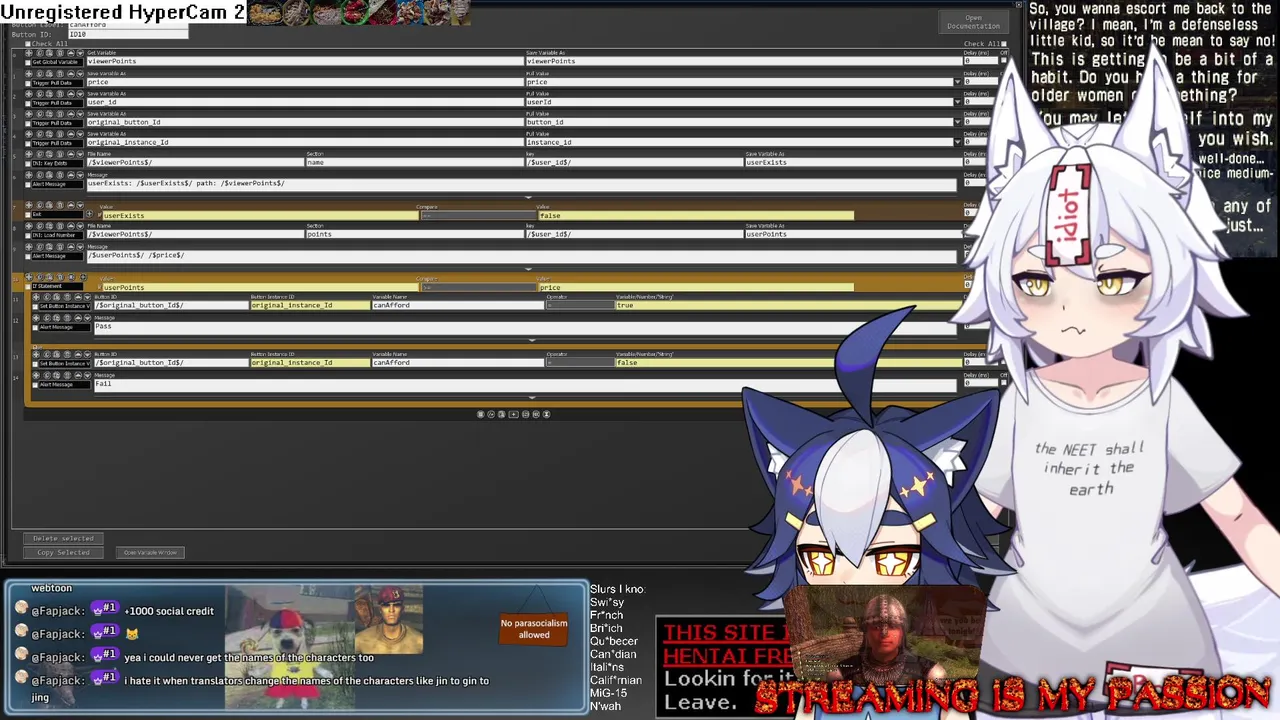Click move-up arrow on the price Trigger Pull Data row
Image resolution: width=1280 pixels, height=720 pixels.
pyautogui.click(x=71, y=73)
